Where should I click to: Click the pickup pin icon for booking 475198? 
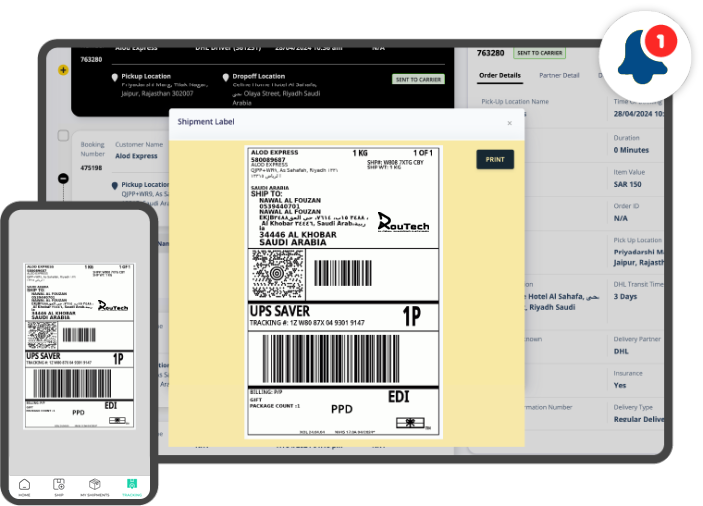(114, 185)
